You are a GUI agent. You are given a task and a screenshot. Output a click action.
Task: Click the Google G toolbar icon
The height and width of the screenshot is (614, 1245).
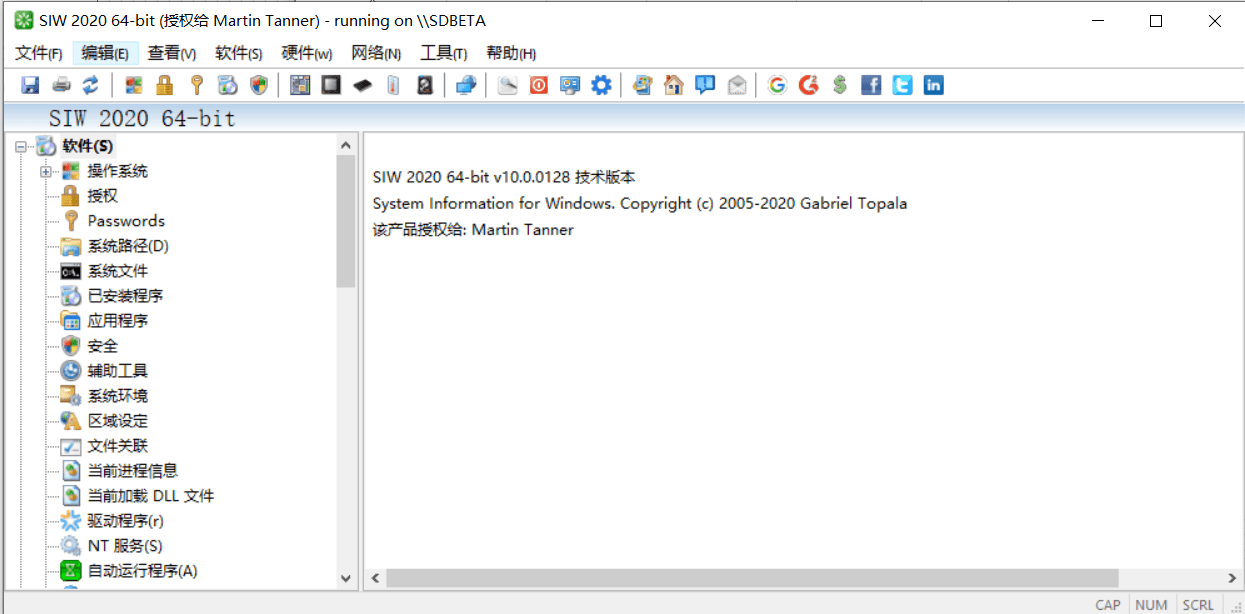[777, 85]
